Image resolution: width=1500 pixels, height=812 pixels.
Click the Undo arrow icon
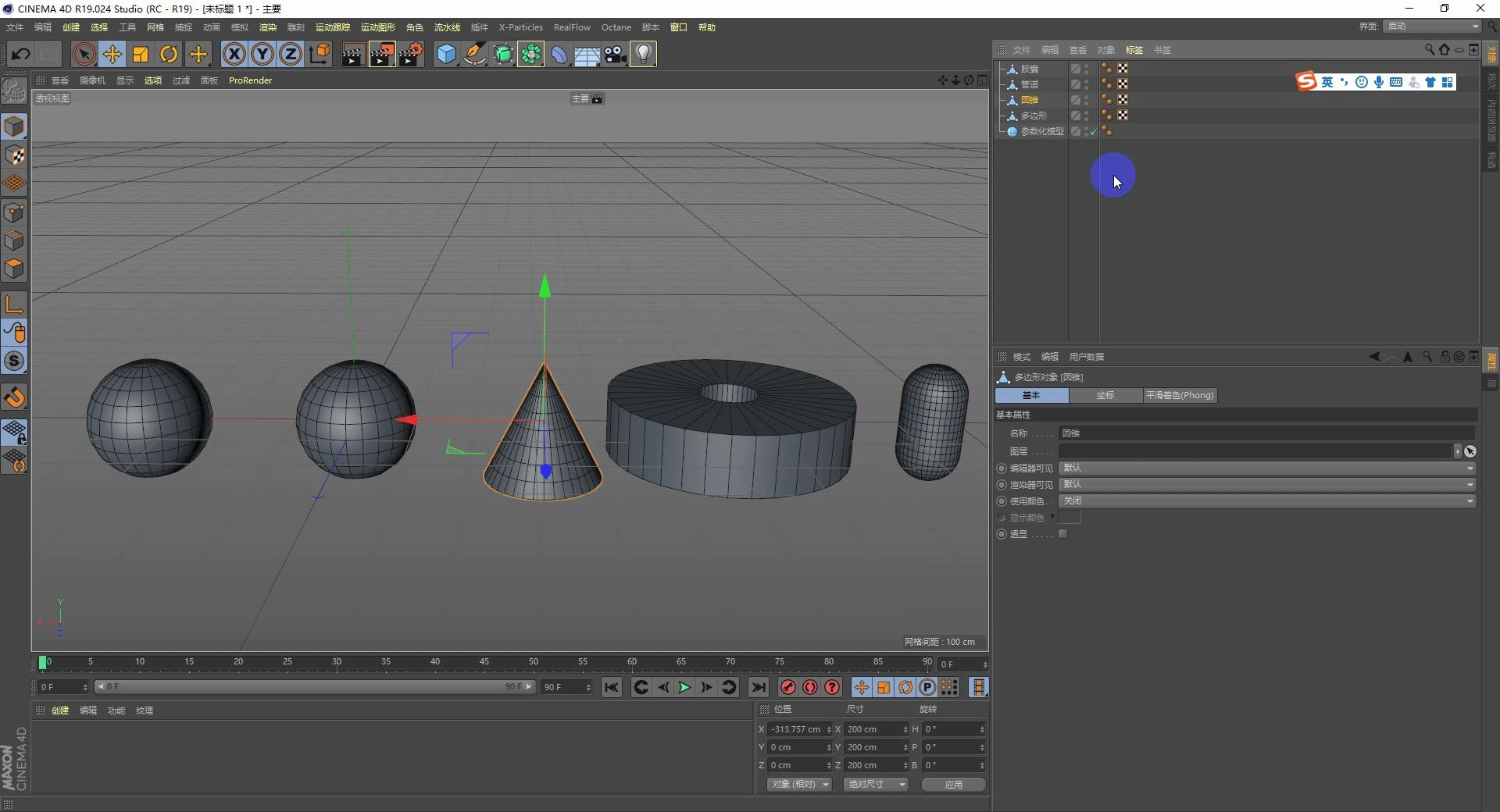click(x=20, y=54)
